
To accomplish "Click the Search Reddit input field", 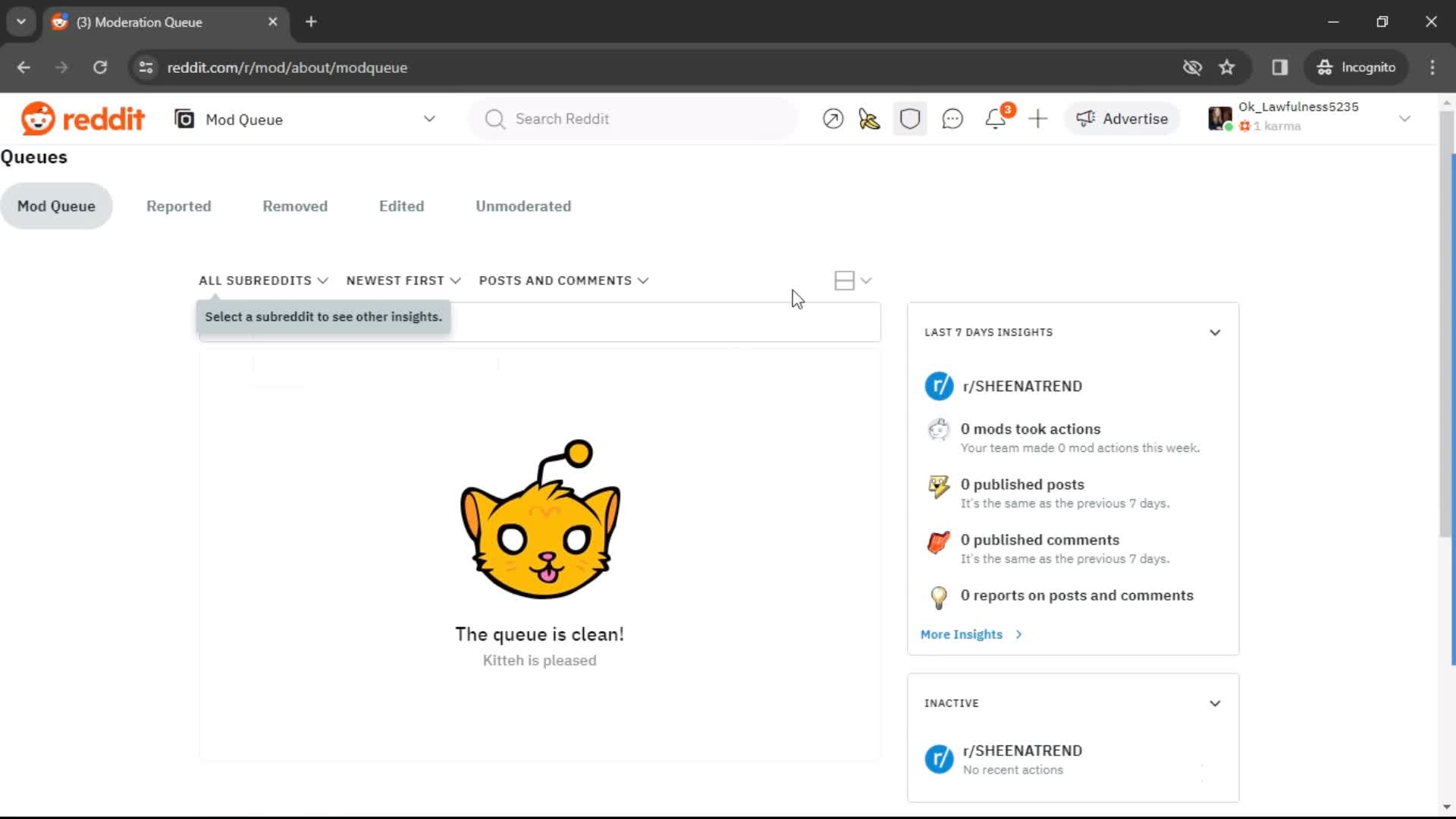I will coord(633,118).
